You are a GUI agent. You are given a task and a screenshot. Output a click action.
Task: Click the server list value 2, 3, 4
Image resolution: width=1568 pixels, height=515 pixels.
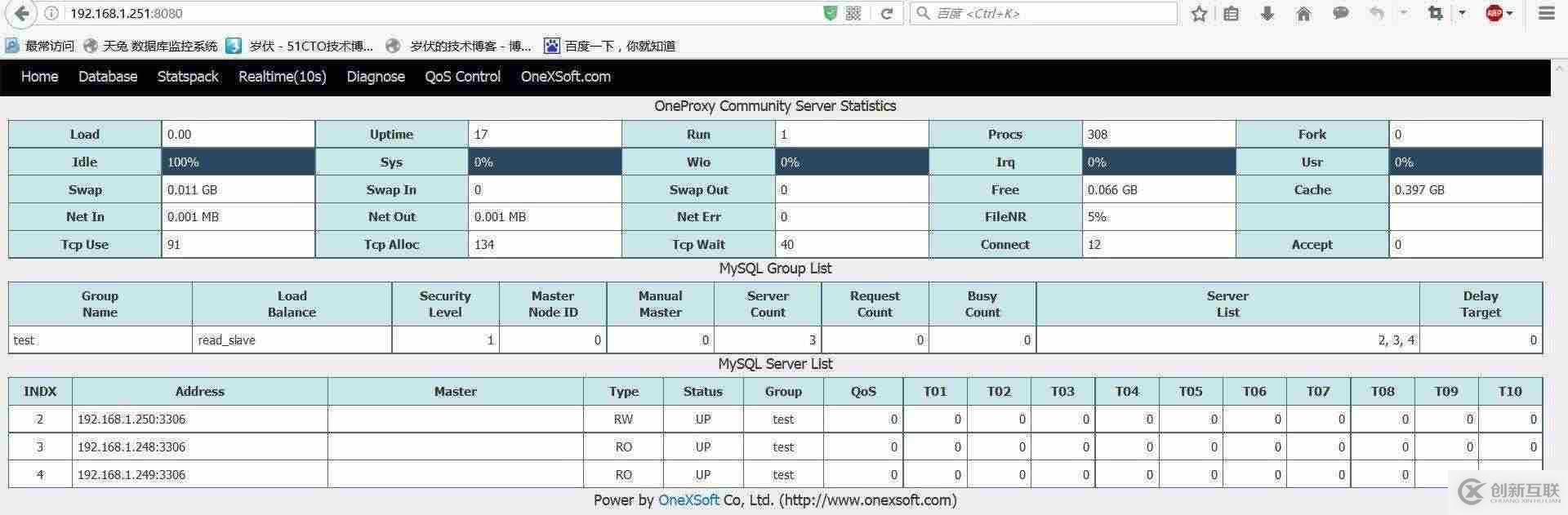(1228, 340)
